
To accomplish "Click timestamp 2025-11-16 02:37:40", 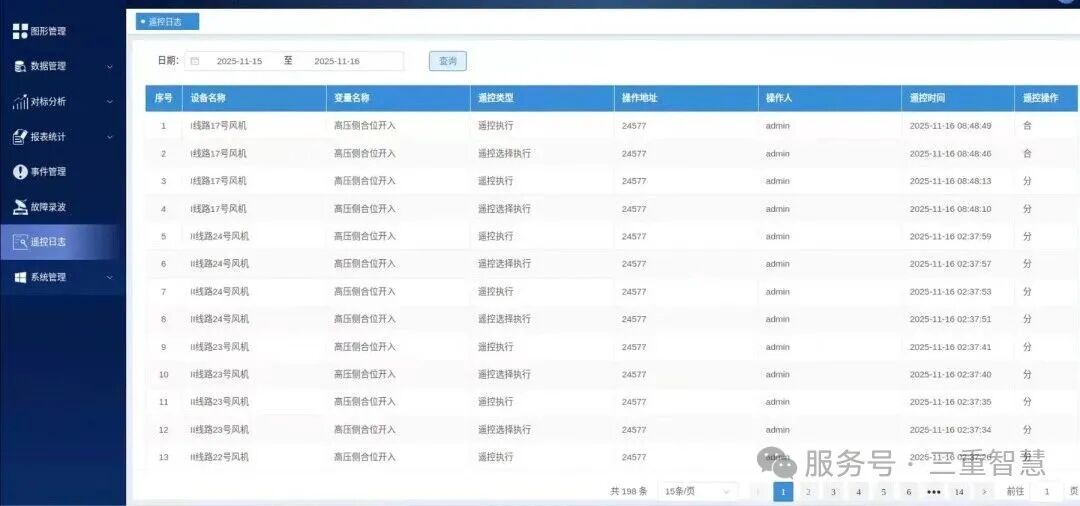I will [x=951, y=375].
